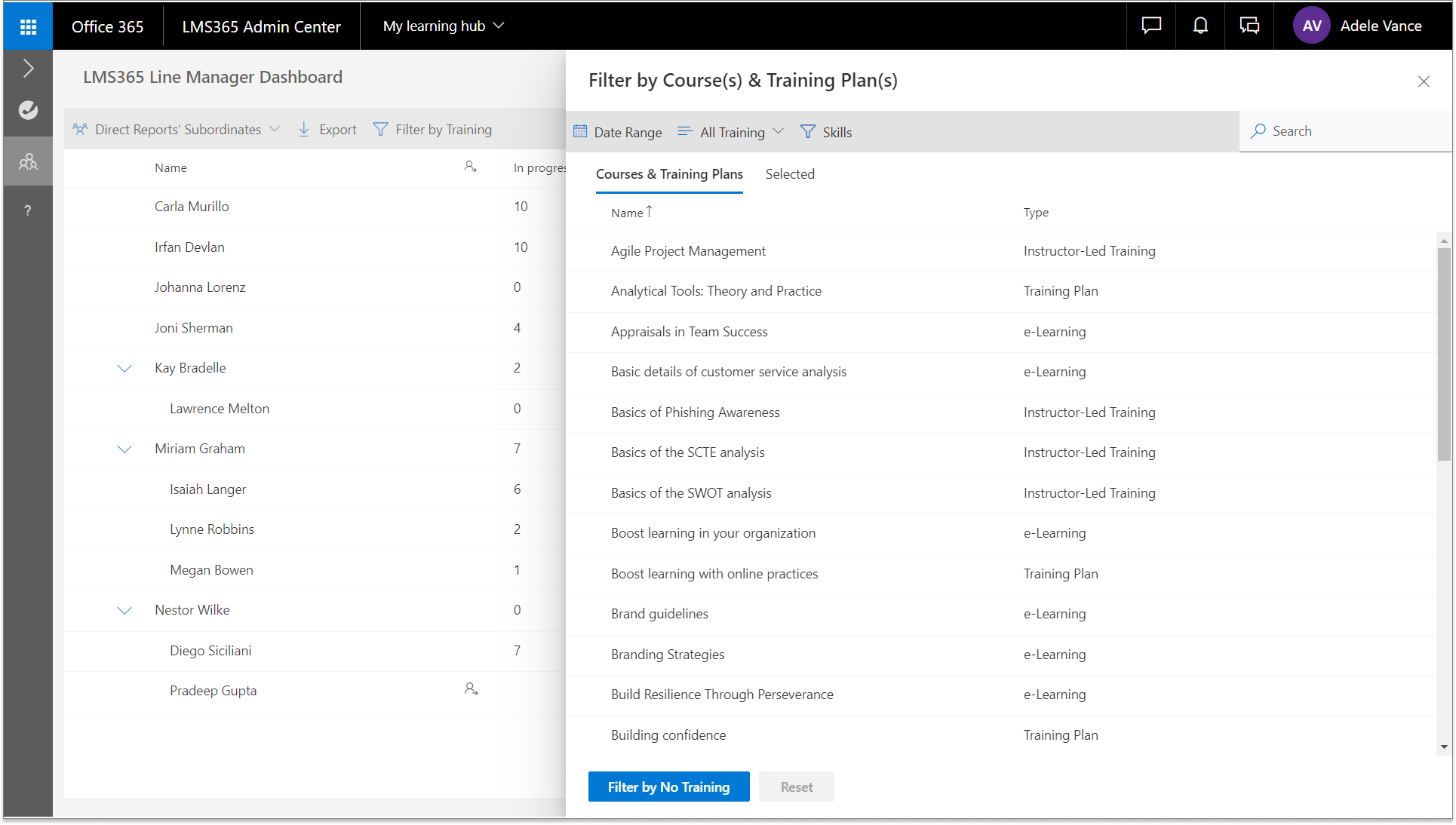Open the chat message icon in header
Viewport: 1456px width, 825px height.
point(1151,26)
